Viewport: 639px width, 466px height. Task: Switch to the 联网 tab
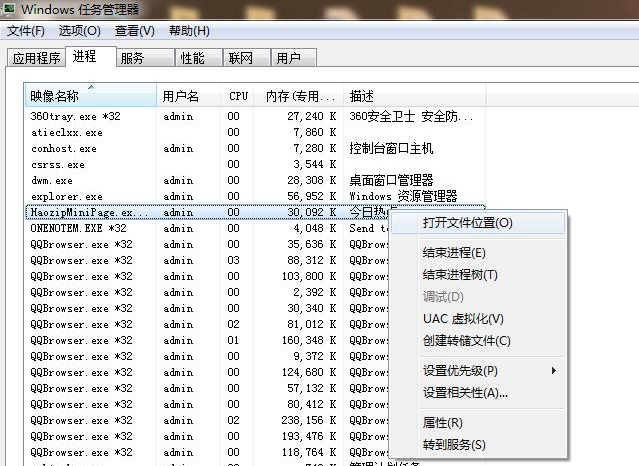pyautogui.click(x=240, y=58)
